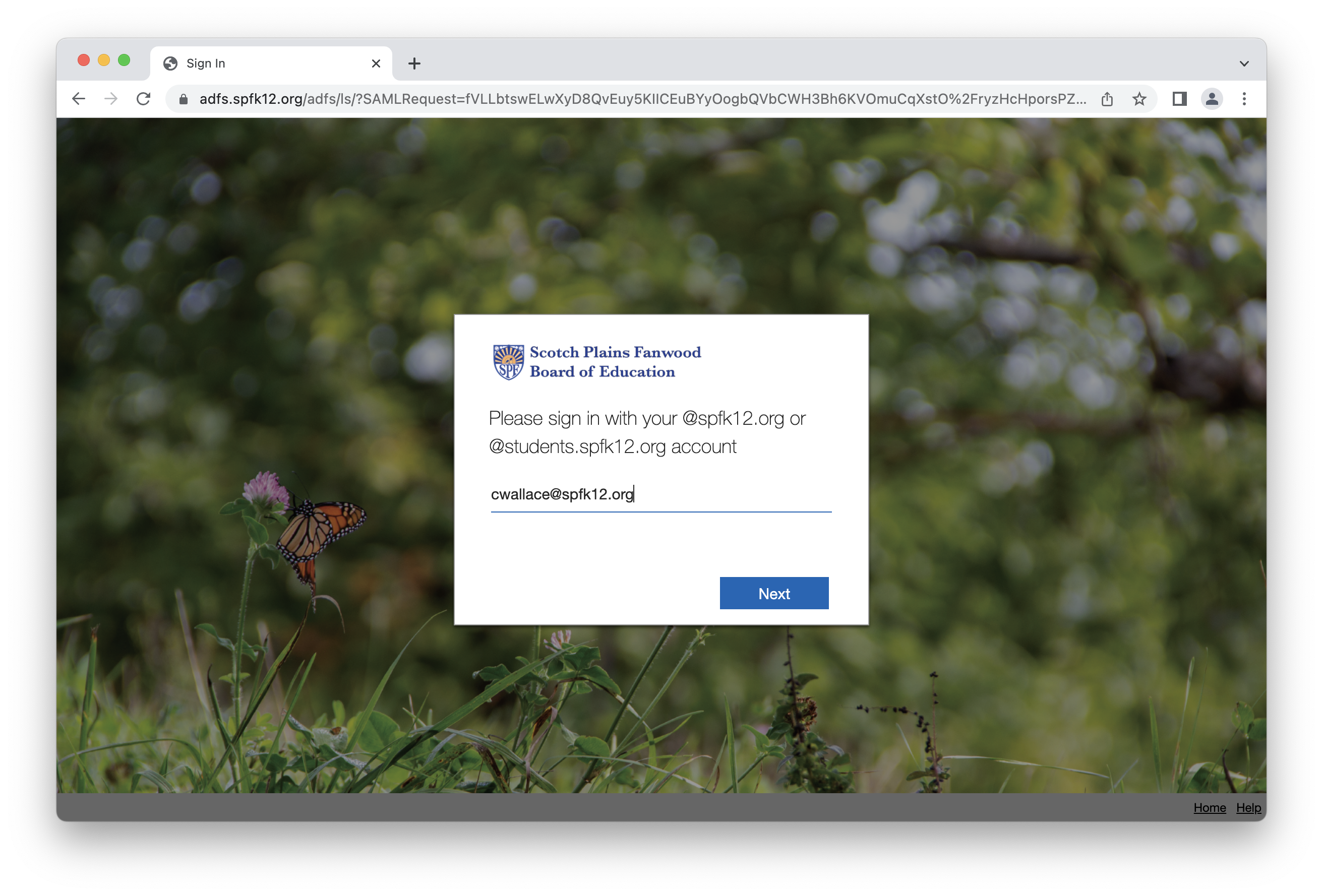Close the Sign In tab
1323x896 pixels.
376,63
